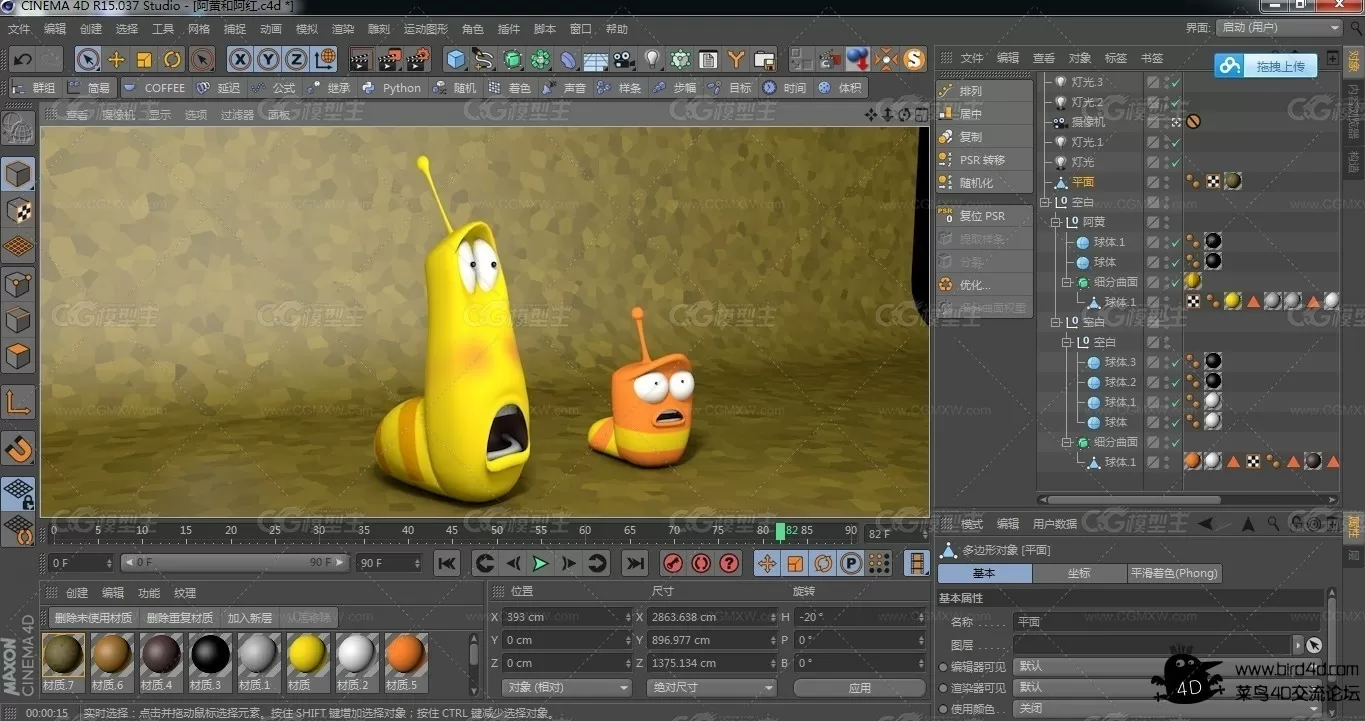This screenshot has height=721, width=1365.
Task: Click the preview range 0F-90F slider
Action: [x=235, y=563]
